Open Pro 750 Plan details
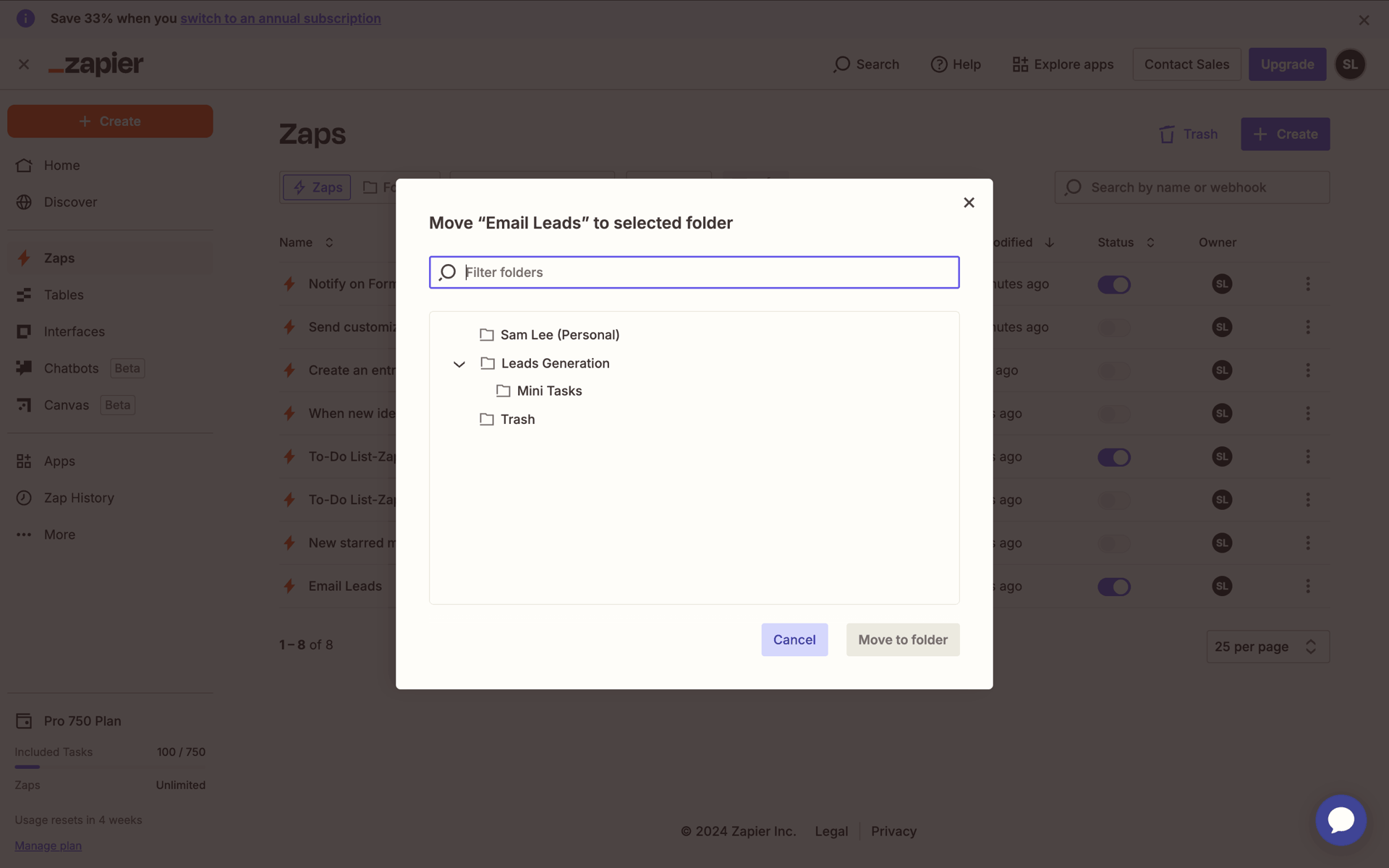 coord(68,721)
